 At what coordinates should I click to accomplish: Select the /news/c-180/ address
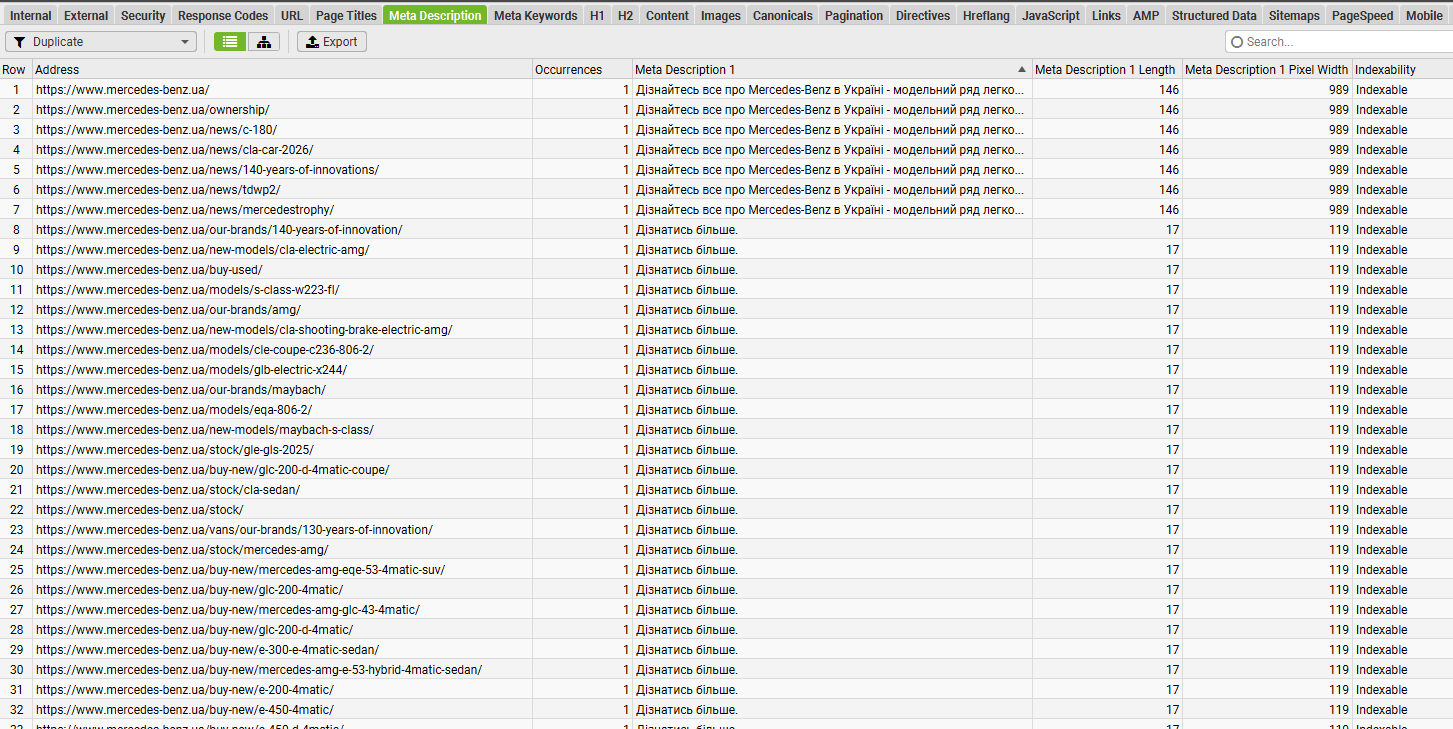(x=156, y=130)
